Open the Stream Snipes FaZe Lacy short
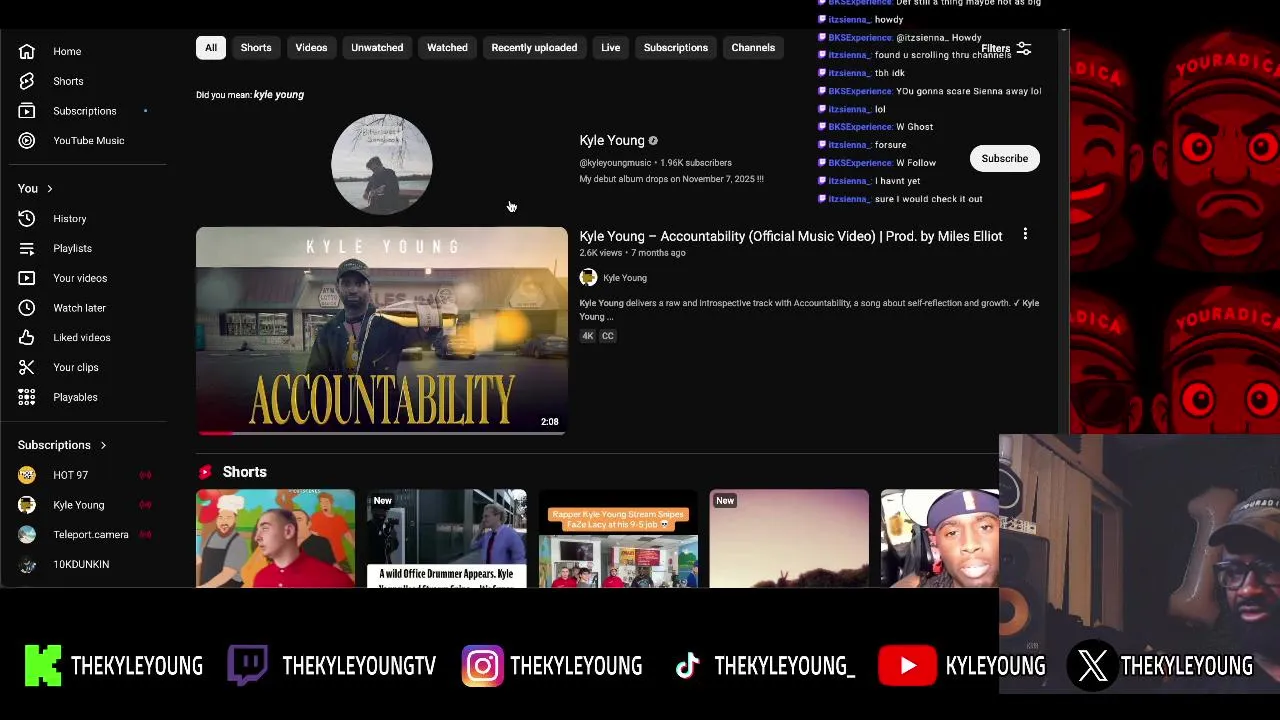 tap(618, 538)
